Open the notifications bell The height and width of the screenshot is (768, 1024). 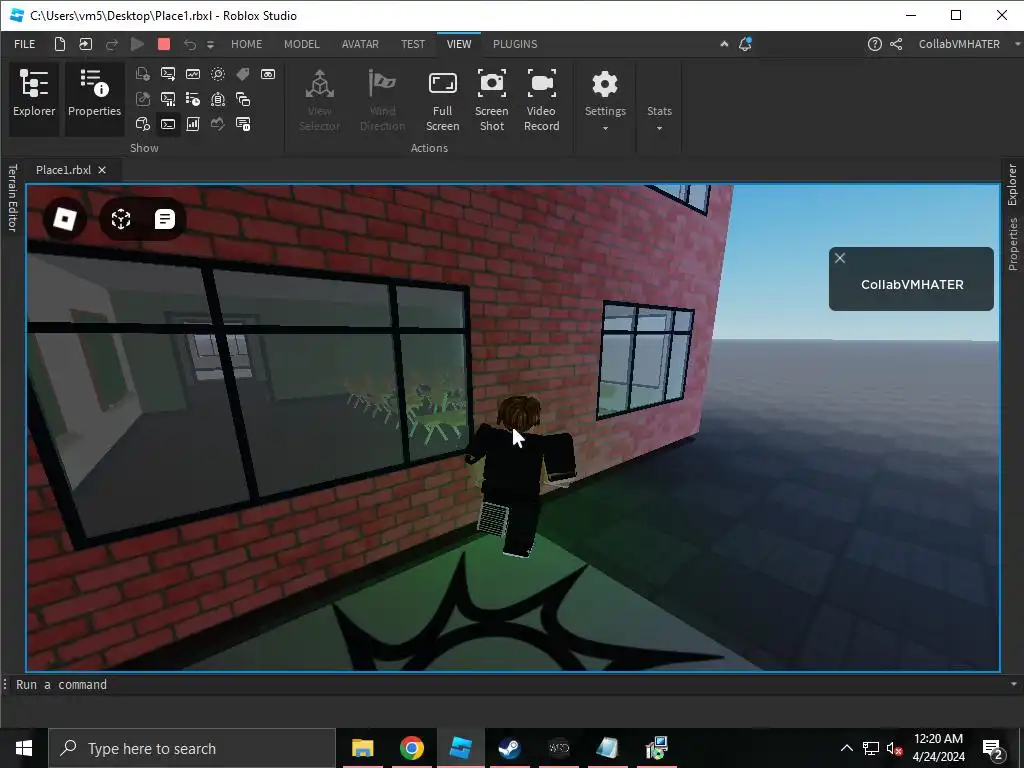click(x=744, y=44)
